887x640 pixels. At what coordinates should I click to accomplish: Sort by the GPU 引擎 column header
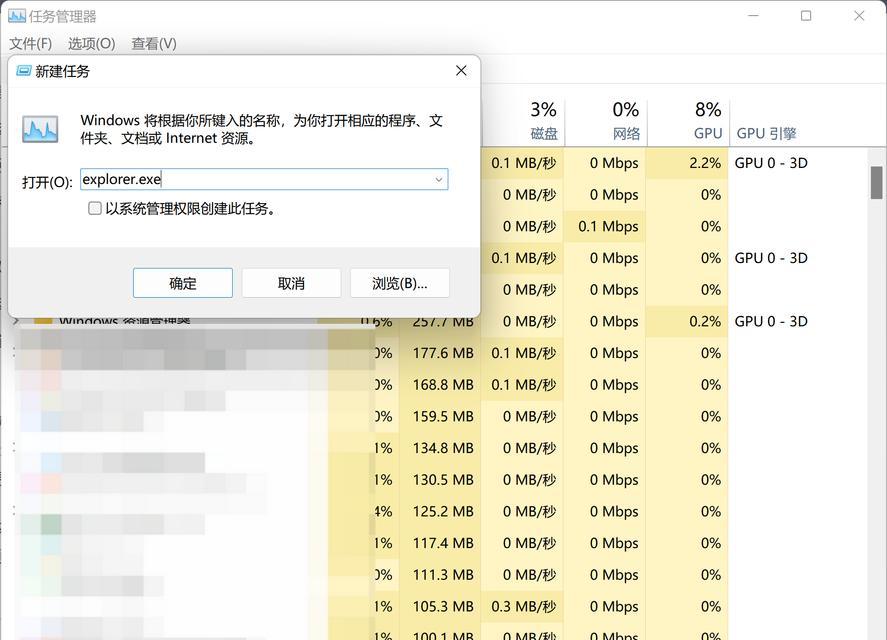(x=767, y=134)
